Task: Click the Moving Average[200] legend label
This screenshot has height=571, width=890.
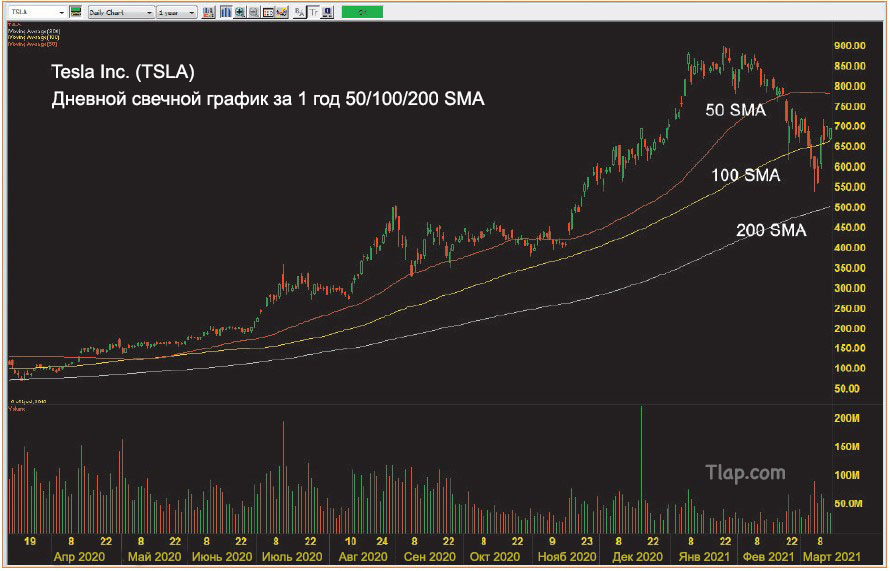Action: tap(33, 31)
